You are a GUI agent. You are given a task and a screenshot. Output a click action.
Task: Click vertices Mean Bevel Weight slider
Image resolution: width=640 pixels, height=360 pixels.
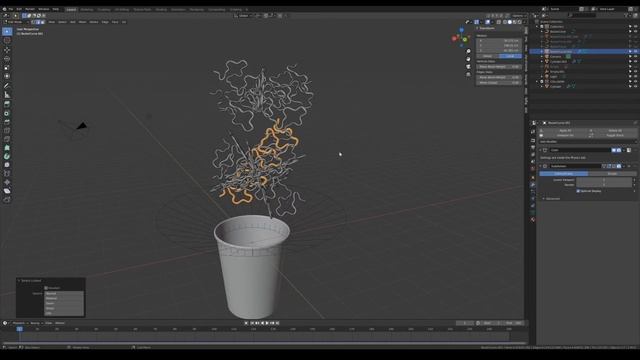(499, 67)
